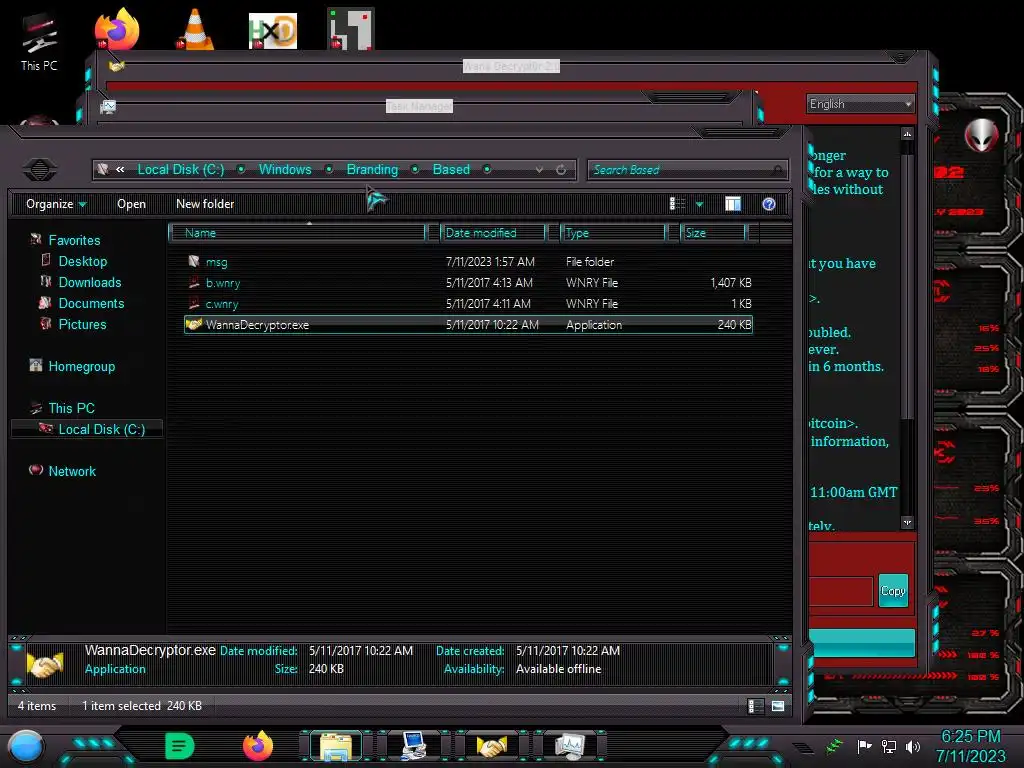Expand address bar history dropdown
Image resolution: width=1024 pixels, height=768 pixels.
pyautogui.click(x=539, y=170)
